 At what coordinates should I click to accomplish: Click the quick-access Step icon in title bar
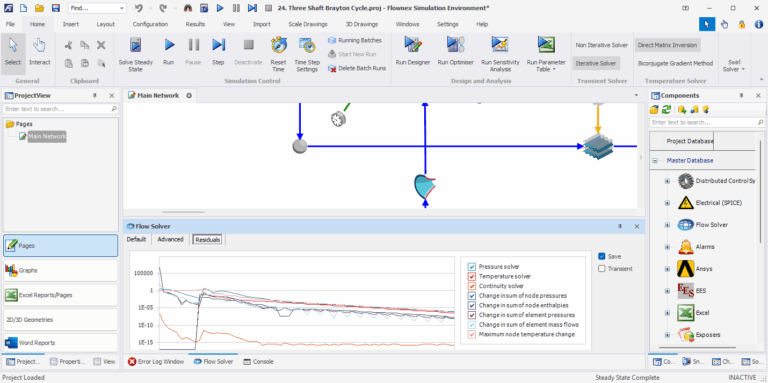pyautogui.click(x=252, y=8)
